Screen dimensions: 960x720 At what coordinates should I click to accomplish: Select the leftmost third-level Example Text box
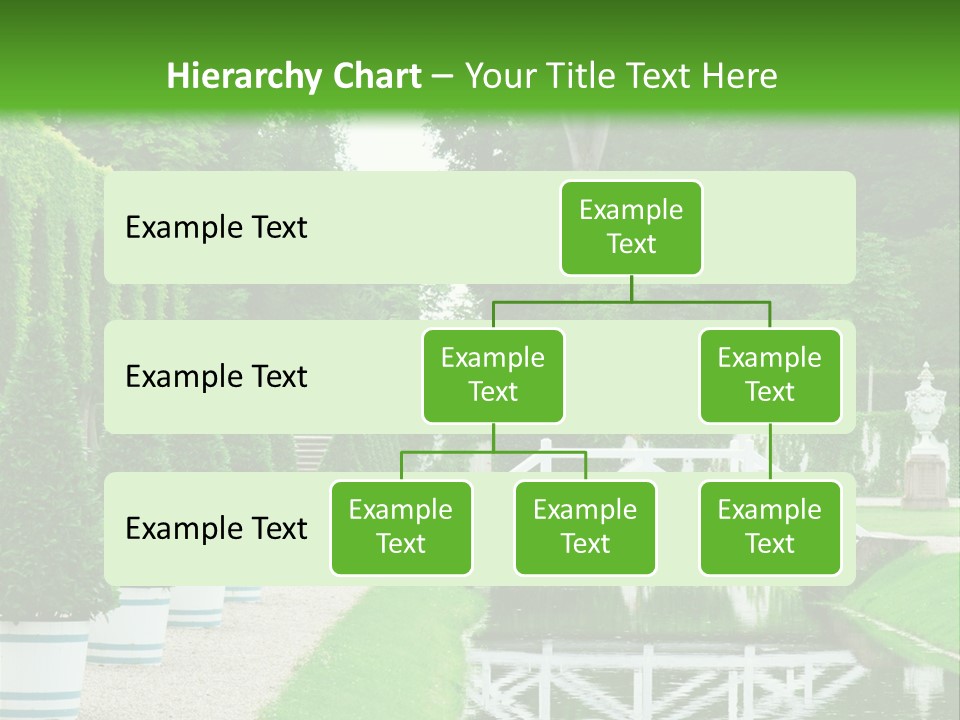401,527
